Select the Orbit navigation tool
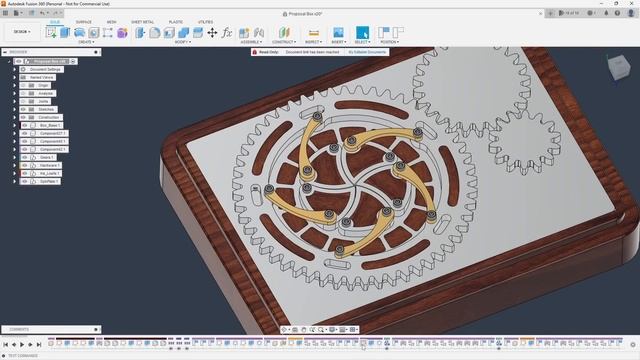 click(x=284, y=329)
